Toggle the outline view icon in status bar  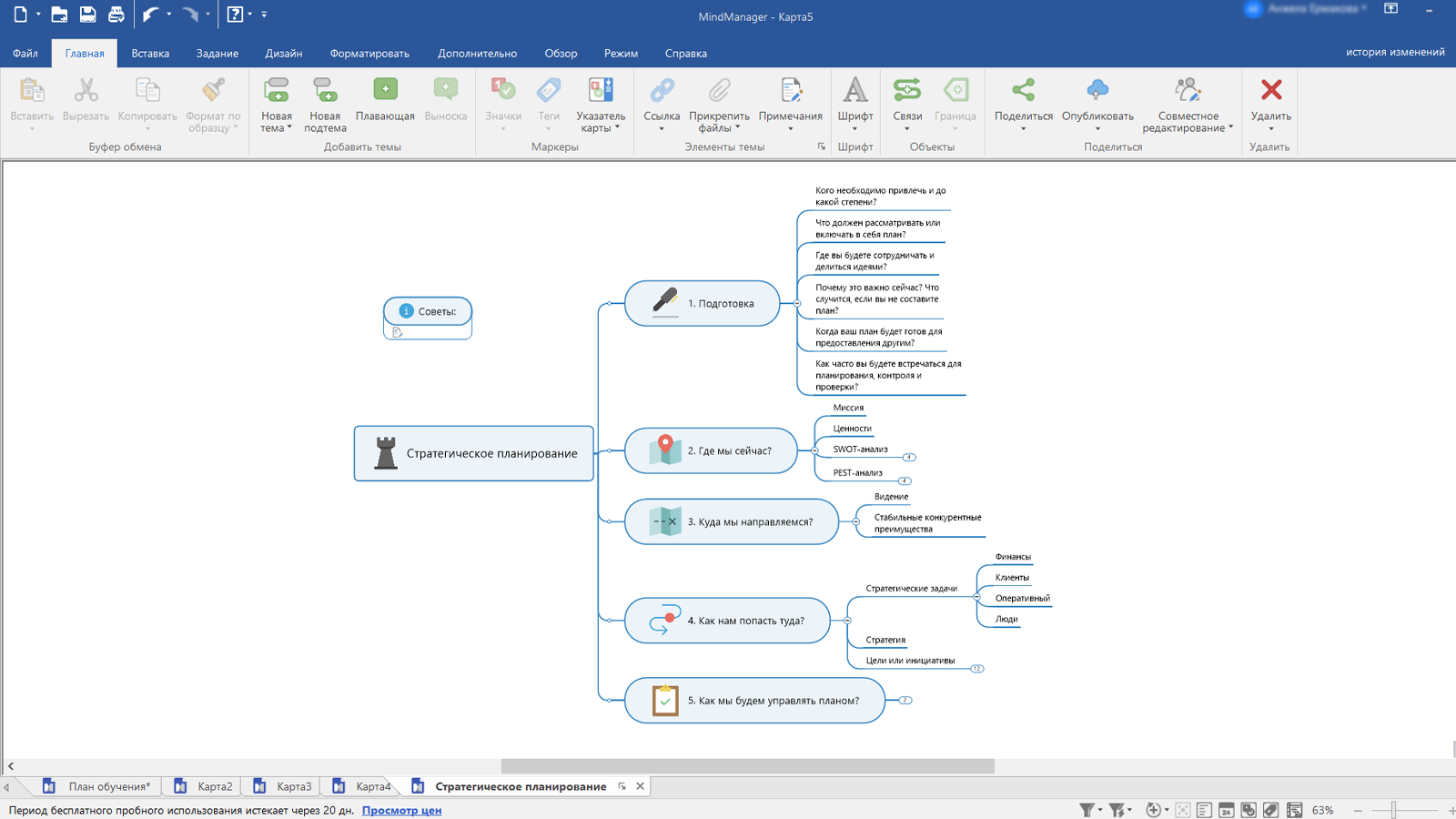coord(1204,810)
